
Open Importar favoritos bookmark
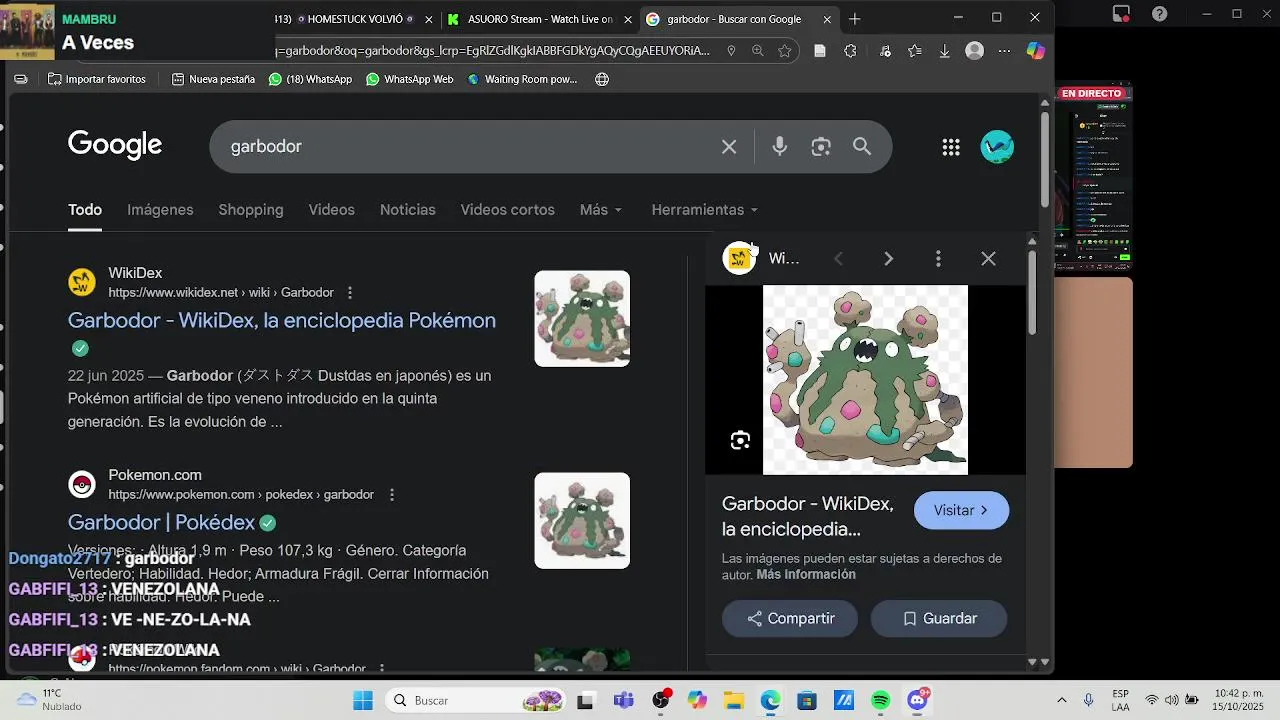[96, 79]
